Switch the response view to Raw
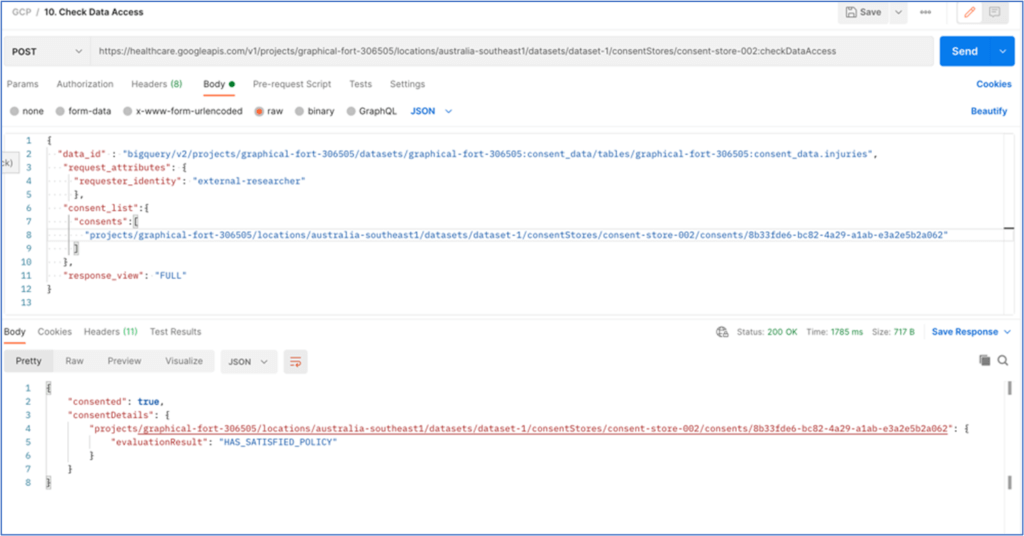1024x536 pixels. click(x=74, y=361)
